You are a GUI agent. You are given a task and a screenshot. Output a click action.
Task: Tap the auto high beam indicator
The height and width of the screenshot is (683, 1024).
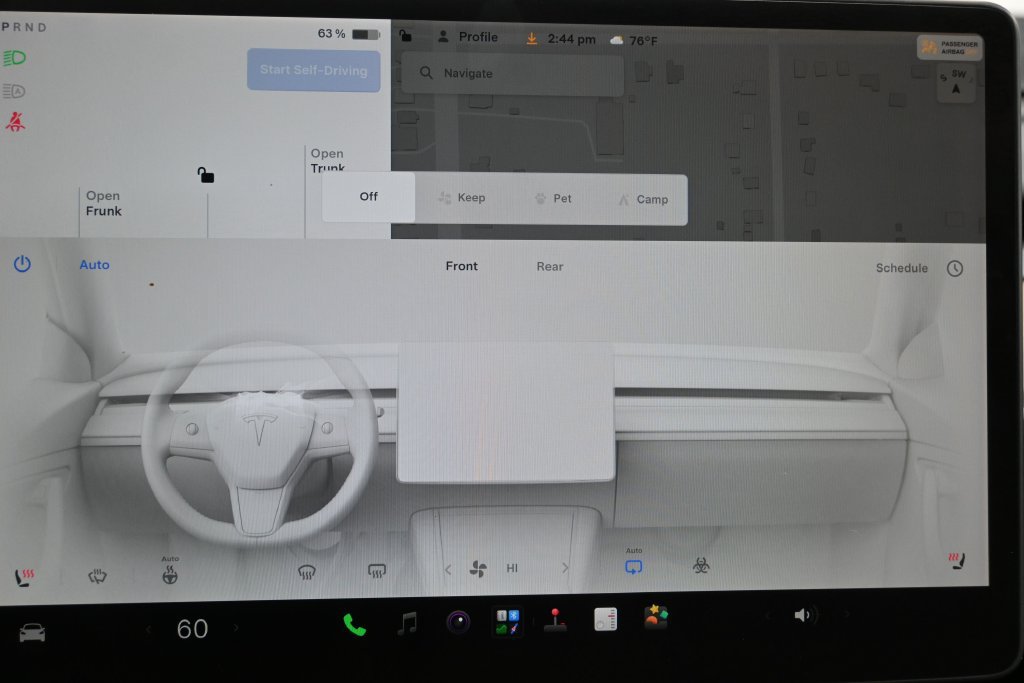pyautogui.click(x=14, y=91)
